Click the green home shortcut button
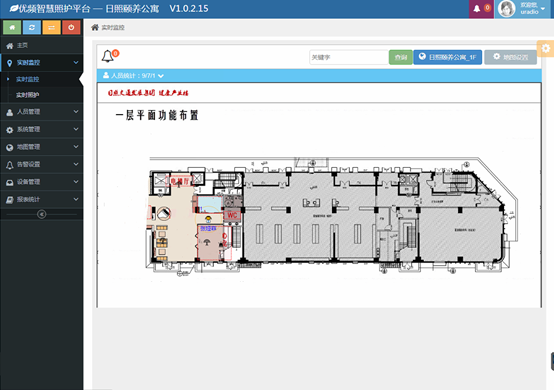554x390 pixels. 12,27
